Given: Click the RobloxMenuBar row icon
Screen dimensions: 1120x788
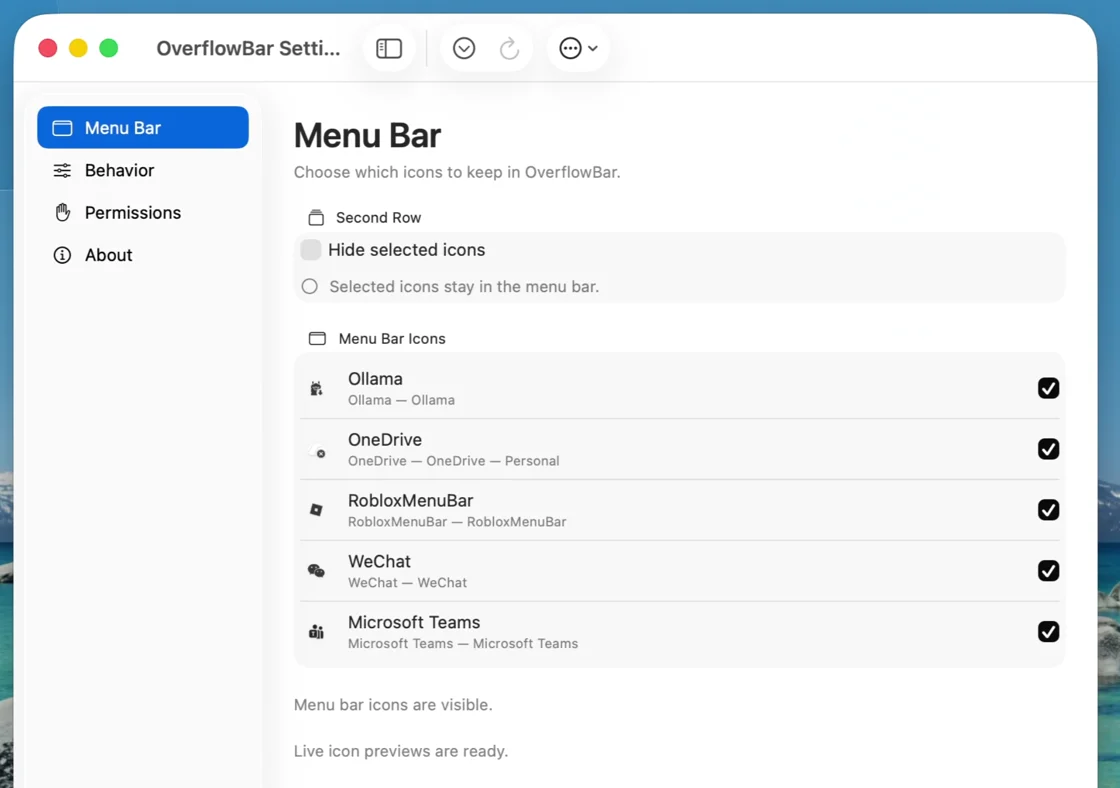Looking at the screenshot, I should tap(316, 509).
